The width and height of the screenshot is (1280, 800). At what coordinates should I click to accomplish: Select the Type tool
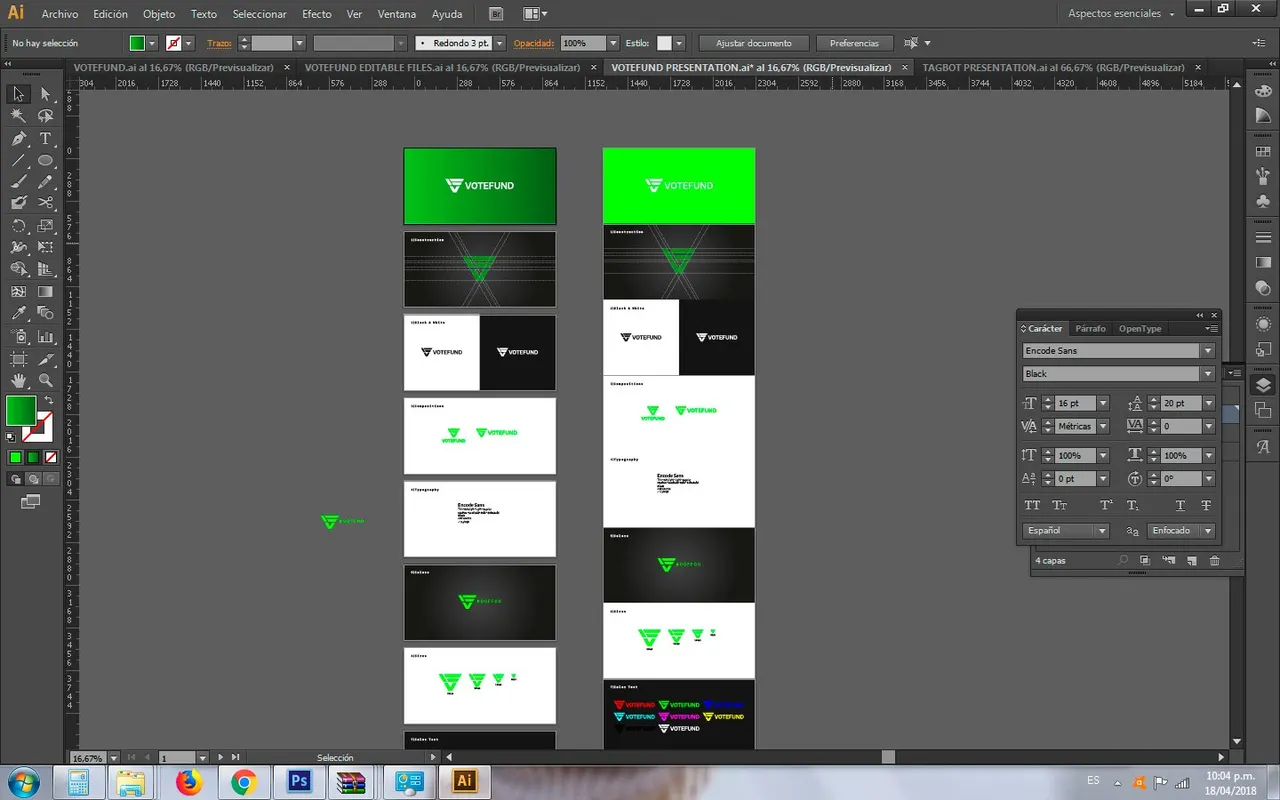pos(45,138)
